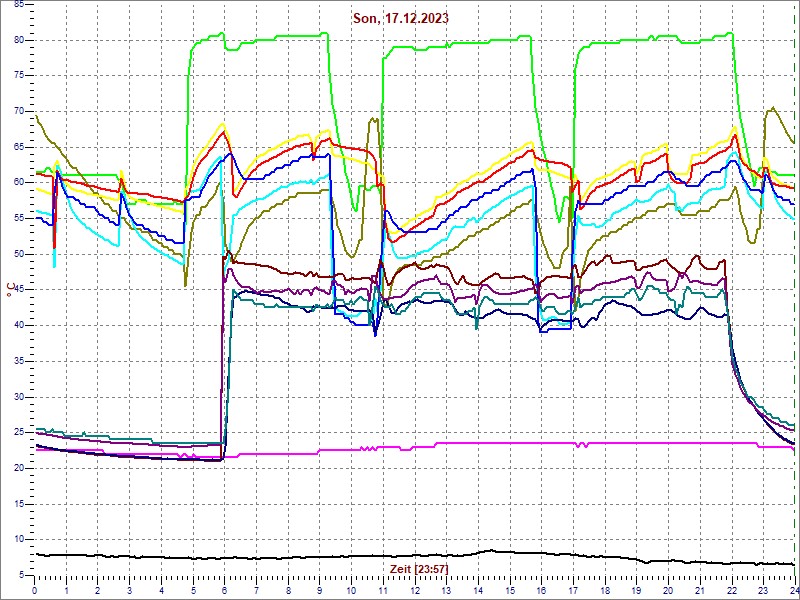Click hour 6 on the time axis
Screen dimensions: 800x600
(225, 589)
